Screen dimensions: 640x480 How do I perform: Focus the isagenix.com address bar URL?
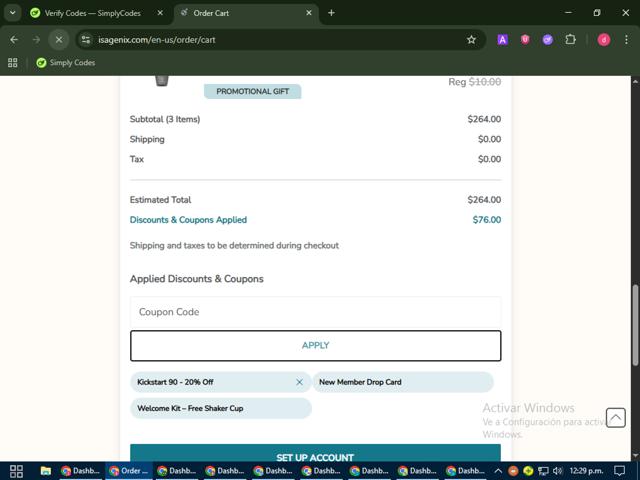coord(157,40)
